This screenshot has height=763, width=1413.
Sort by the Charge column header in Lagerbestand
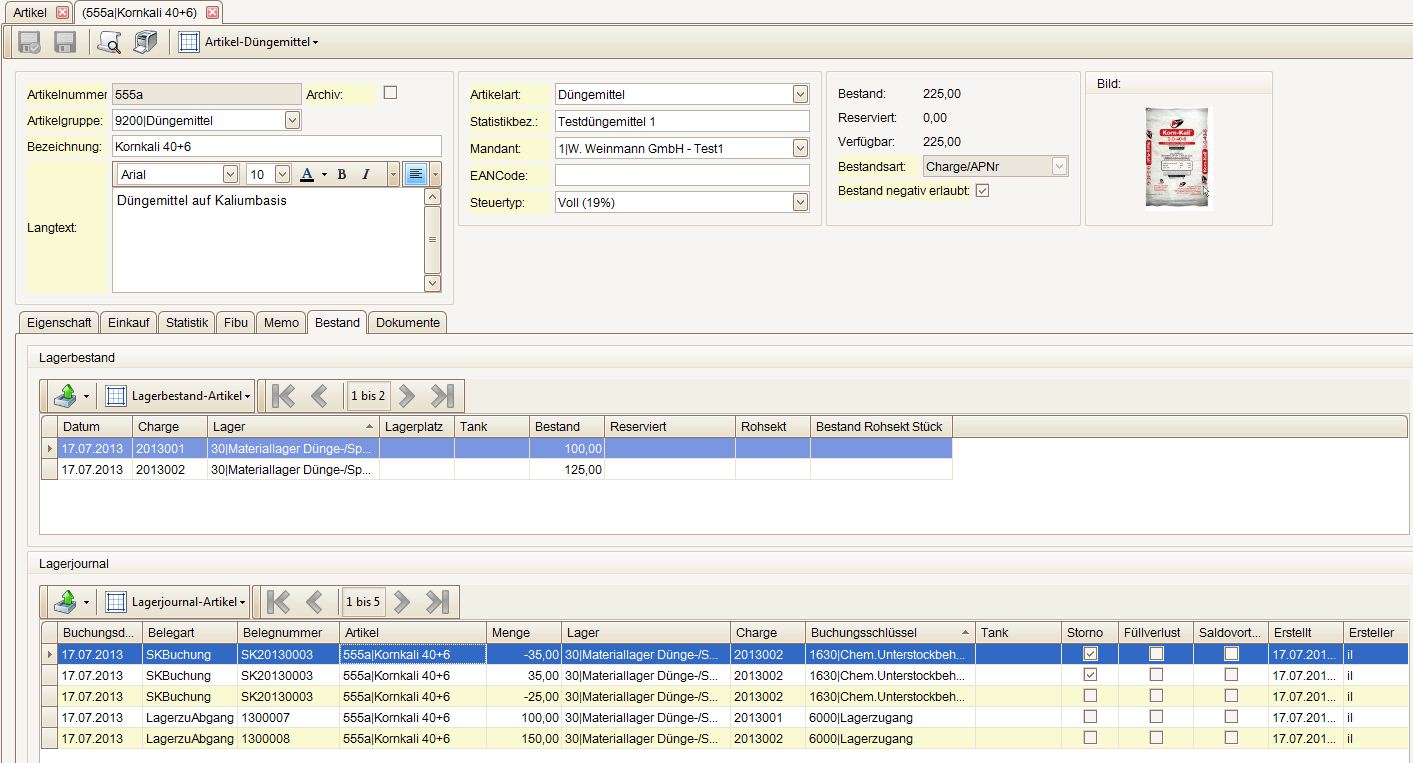[169, 426]
